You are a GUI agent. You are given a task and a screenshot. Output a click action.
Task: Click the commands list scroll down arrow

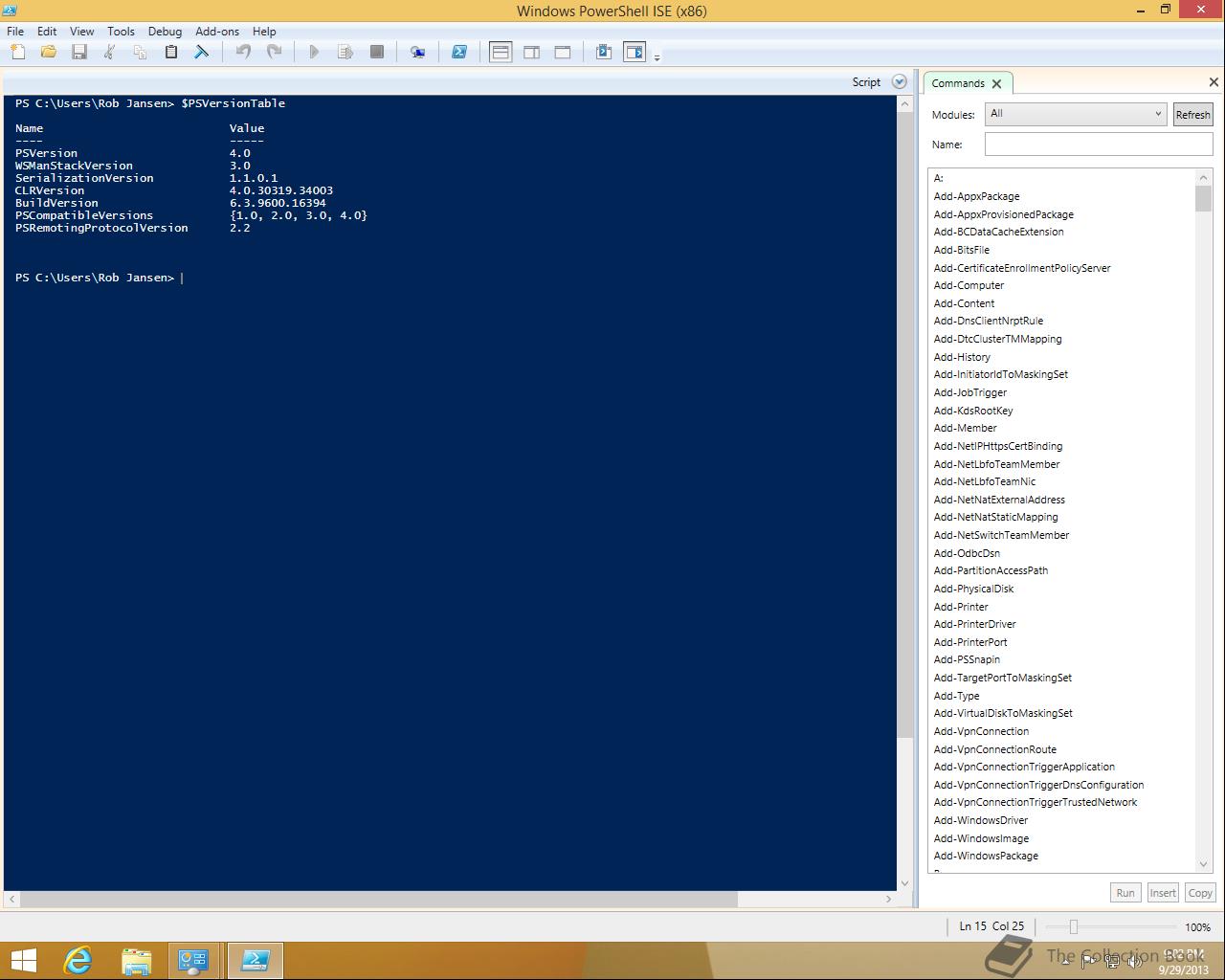click(1204, 864)
